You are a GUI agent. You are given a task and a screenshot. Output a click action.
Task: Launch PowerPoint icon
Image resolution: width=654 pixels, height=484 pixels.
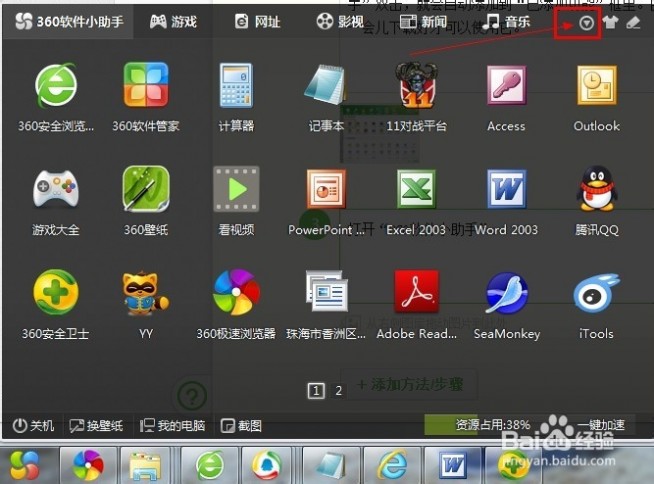(x=326, y=189)
